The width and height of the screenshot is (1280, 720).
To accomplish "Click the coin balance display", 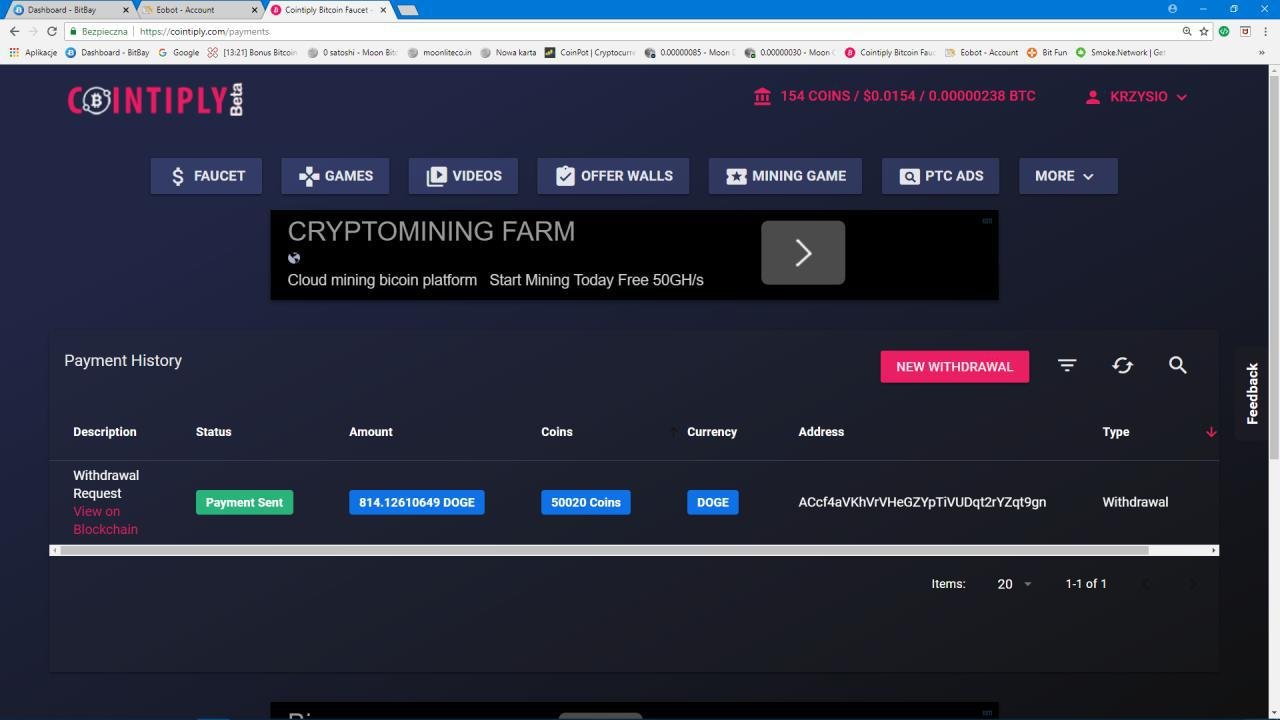I will 908,96.
